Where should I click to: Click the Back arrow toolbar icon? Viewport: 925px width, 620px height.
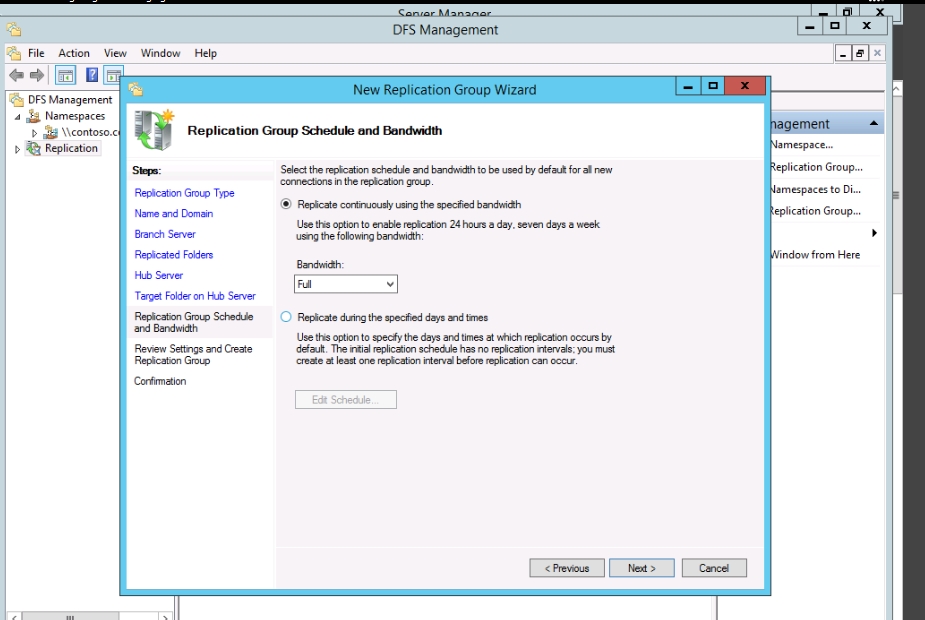(x=15, y=76)
